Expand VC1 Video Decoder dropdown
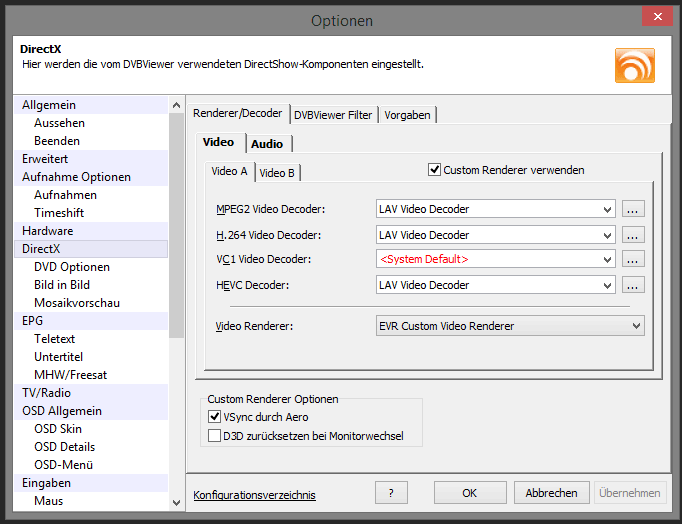 coord(607,260)
